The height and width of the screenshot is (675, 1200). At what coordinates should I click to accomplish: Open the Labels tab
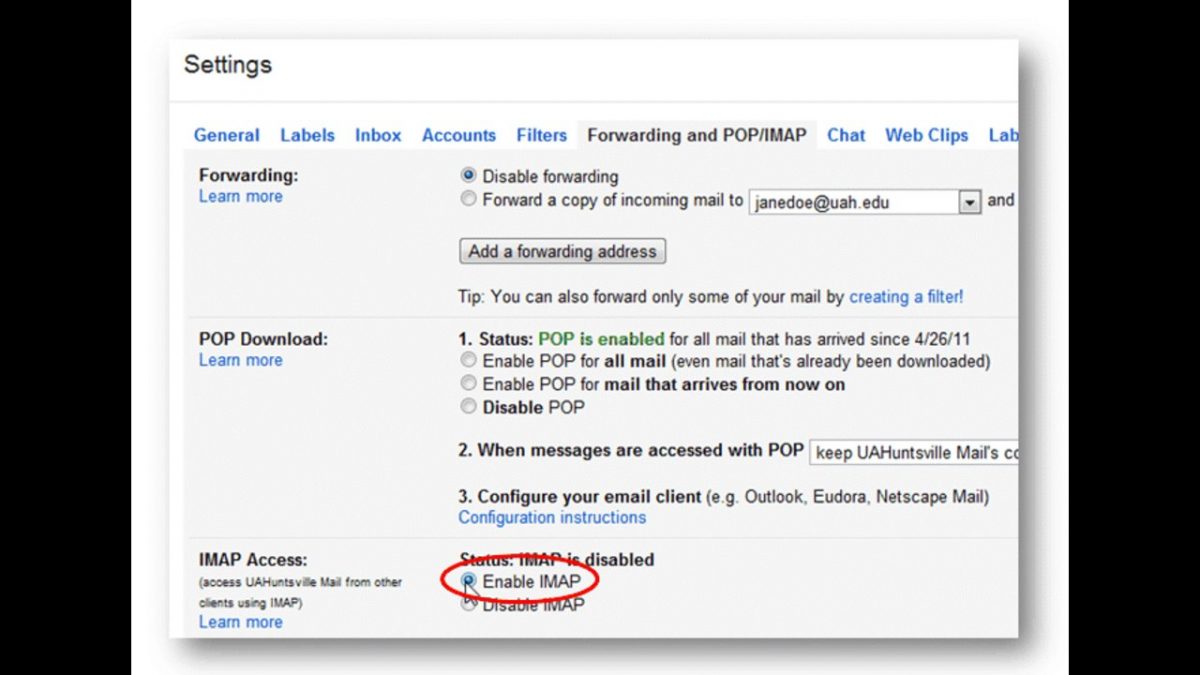point(307,135)
